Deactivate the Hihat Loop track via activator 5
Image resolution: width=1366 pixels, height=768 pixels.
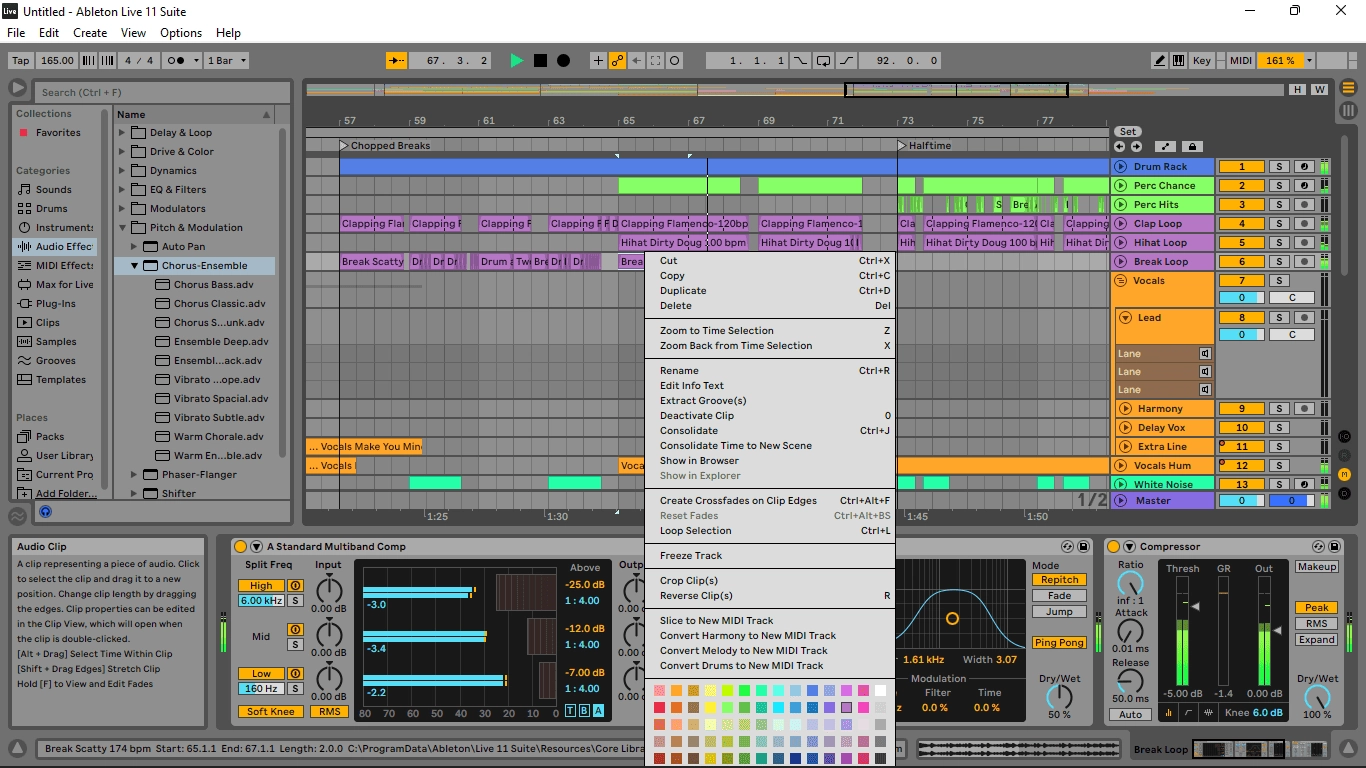[x=1243, y=243]
